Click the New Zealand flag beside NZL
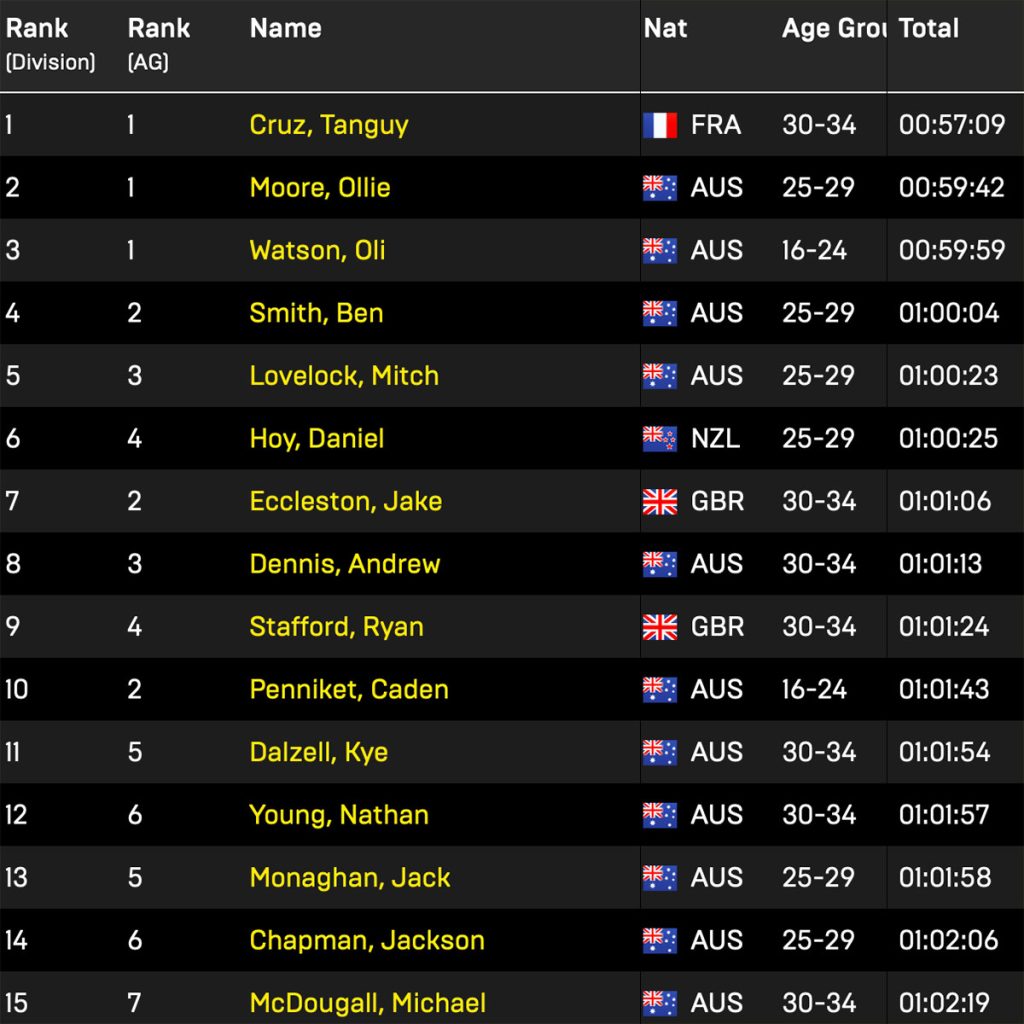The image size is (1024, 1024). pyautogui.click(x=660, y=438)
